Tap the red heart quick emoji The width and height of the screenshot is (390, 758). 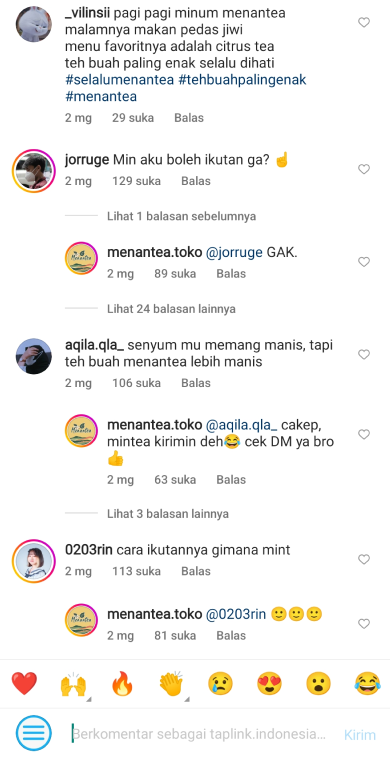[x=24, y=684]
